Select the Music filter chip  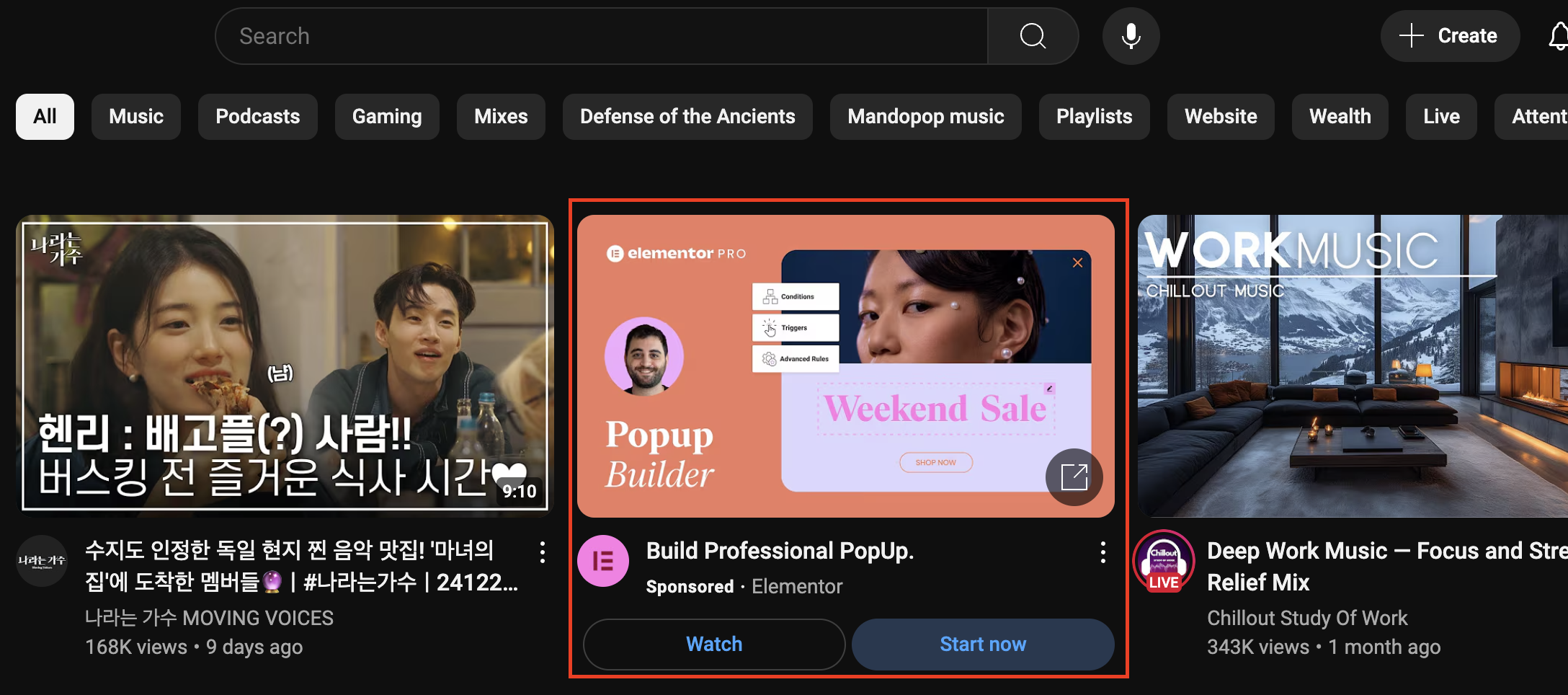(x=136, y=117)
